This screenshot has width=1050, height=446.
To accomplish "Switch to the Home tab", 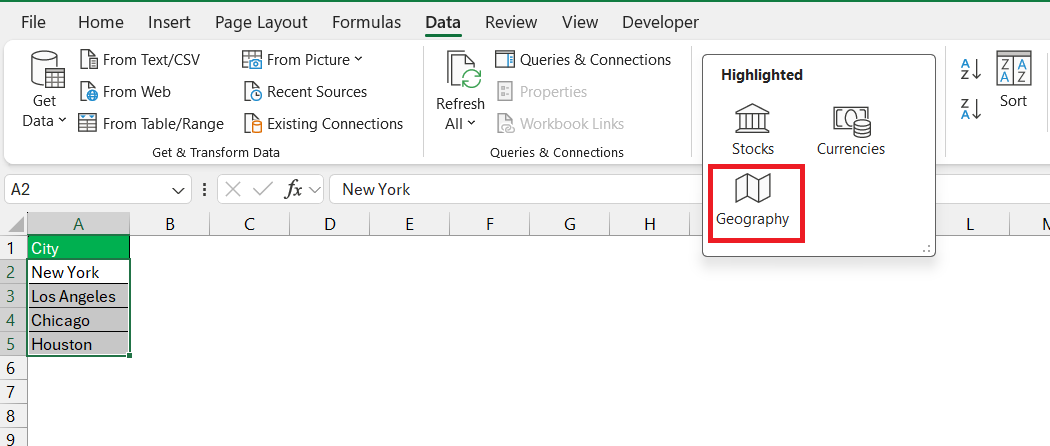I will (x=101, y=22).
